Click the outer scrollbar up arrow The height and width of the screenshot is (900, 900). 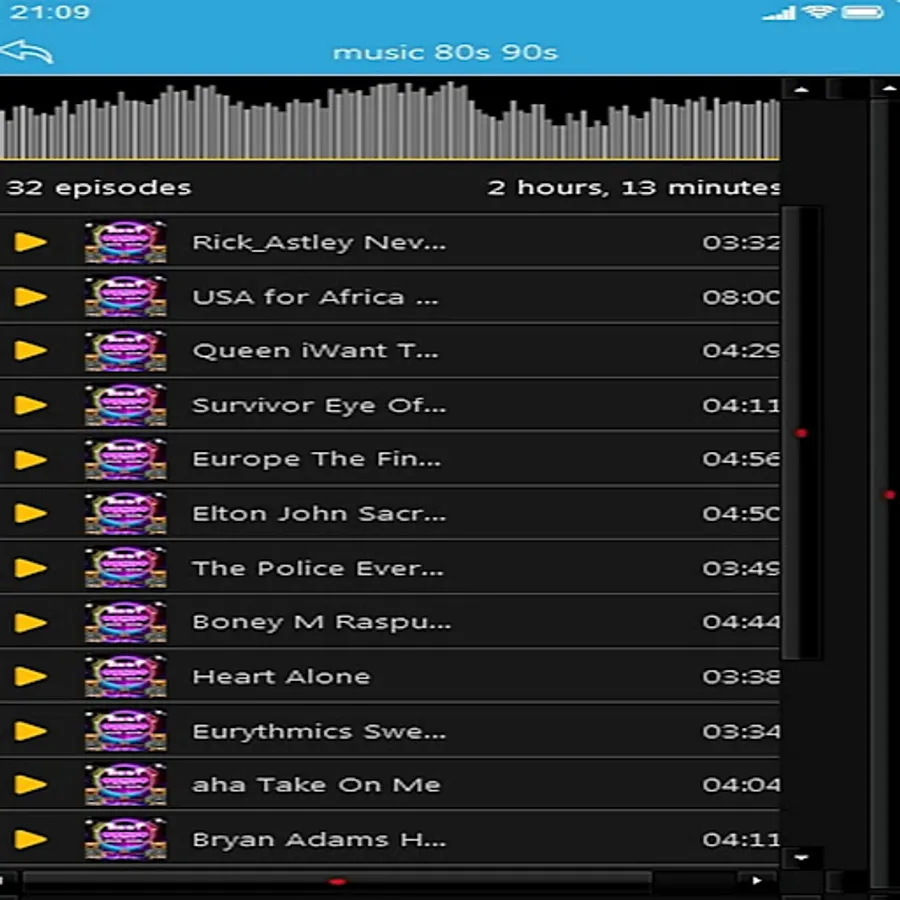[x=888, y=89]
